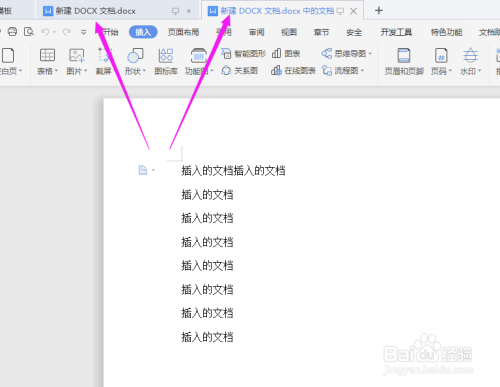Image resolution: width=500 pixels, height=387 pixels.
Task: Click the 功能图 icon
Action: point(199,55)
